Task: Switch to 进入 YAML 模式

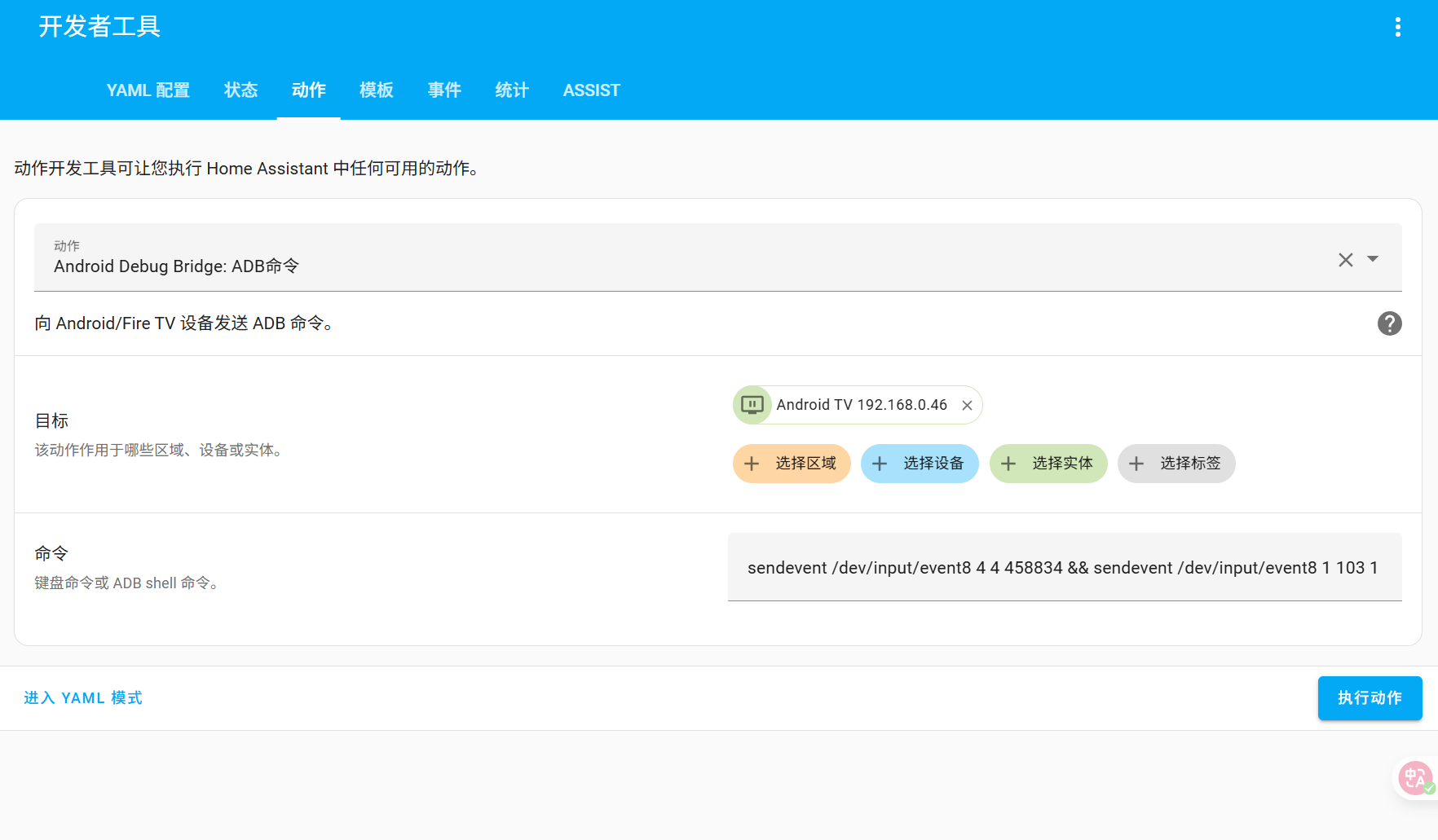Action: tap(83, 698)
